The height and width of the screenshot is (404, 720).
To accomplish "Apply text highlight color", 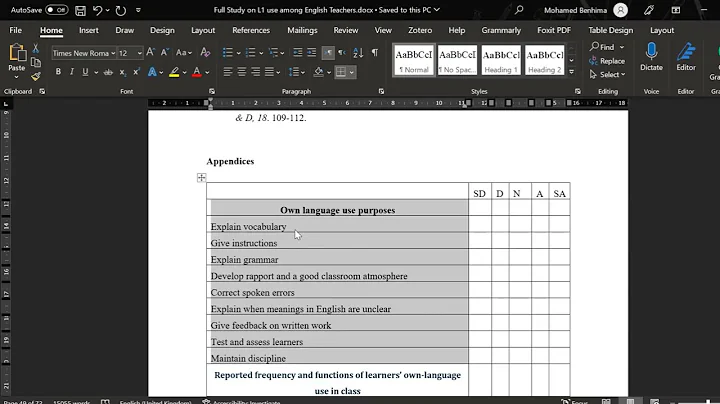I will click(x=174, y=72).
